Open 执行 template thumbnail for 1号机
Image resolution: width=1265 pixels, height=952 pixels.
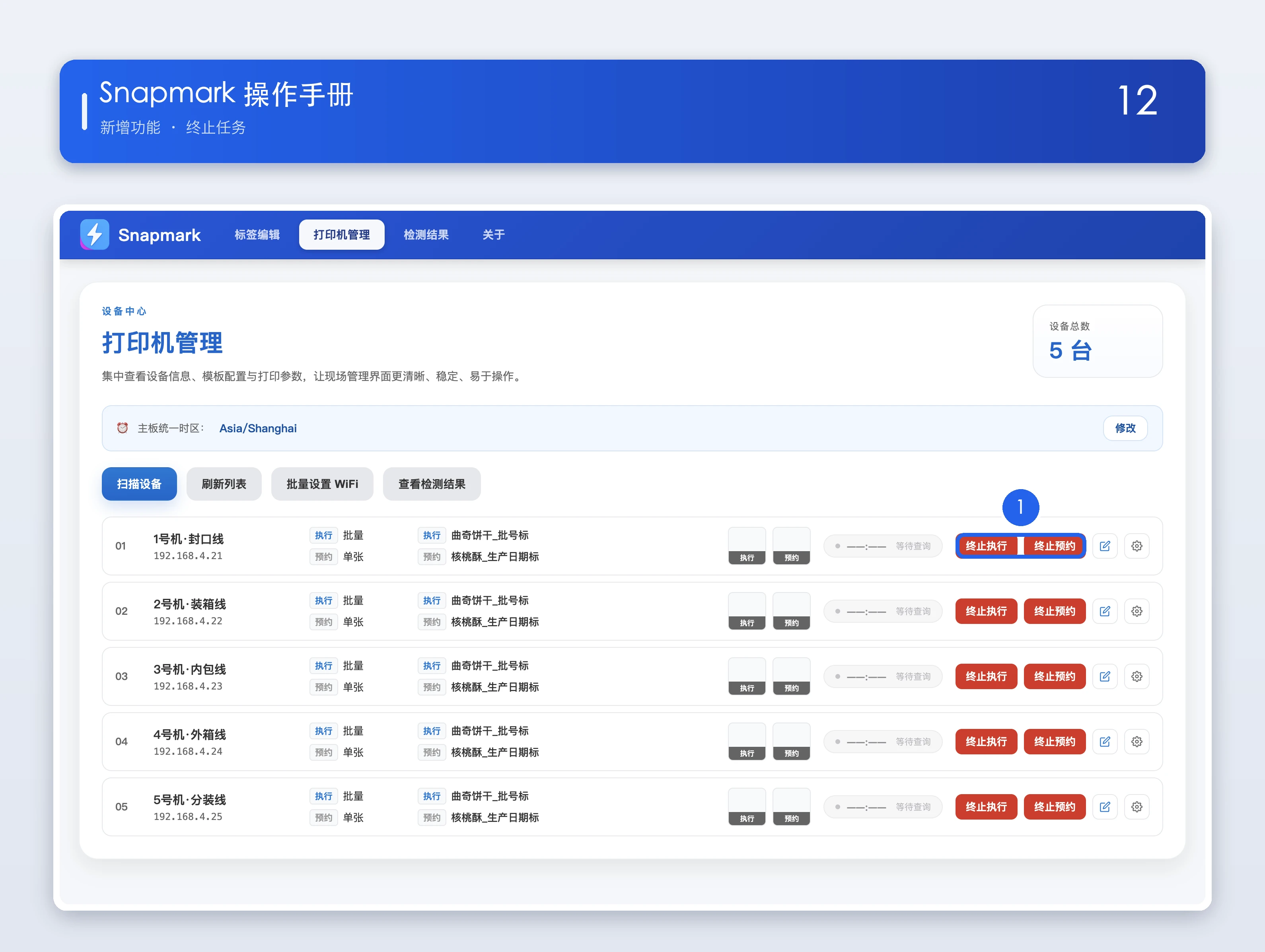[747, 546]
